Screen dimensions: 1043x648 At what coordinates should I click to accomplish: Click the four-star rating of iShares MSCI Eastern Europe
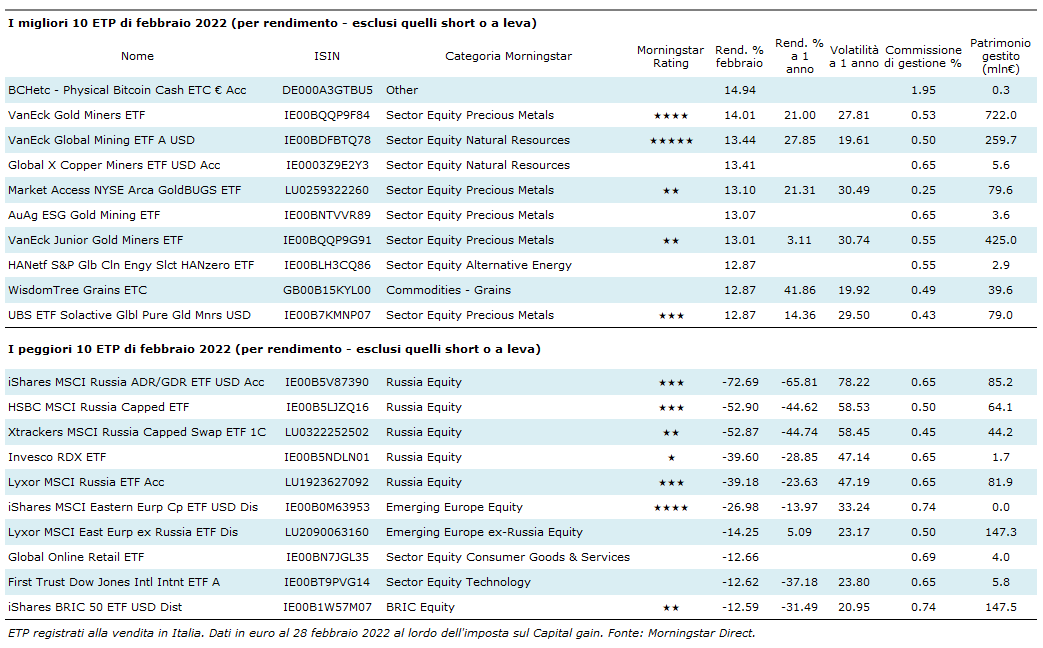[670, 508]
